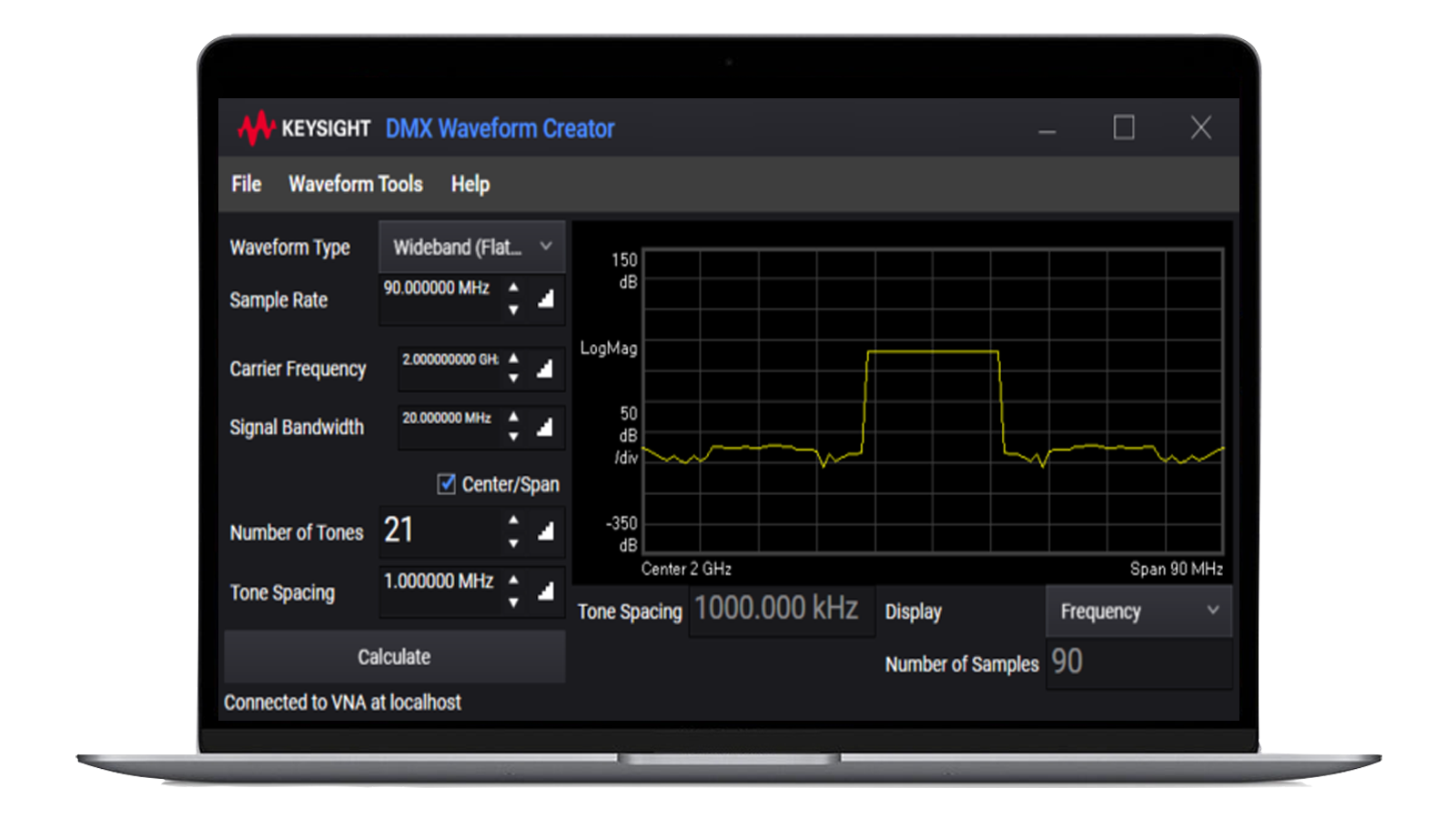The height and width of the screenshot is (819, 1456).
Task: Increment Number of Tones with the up arrow
Action: (513, 521)
